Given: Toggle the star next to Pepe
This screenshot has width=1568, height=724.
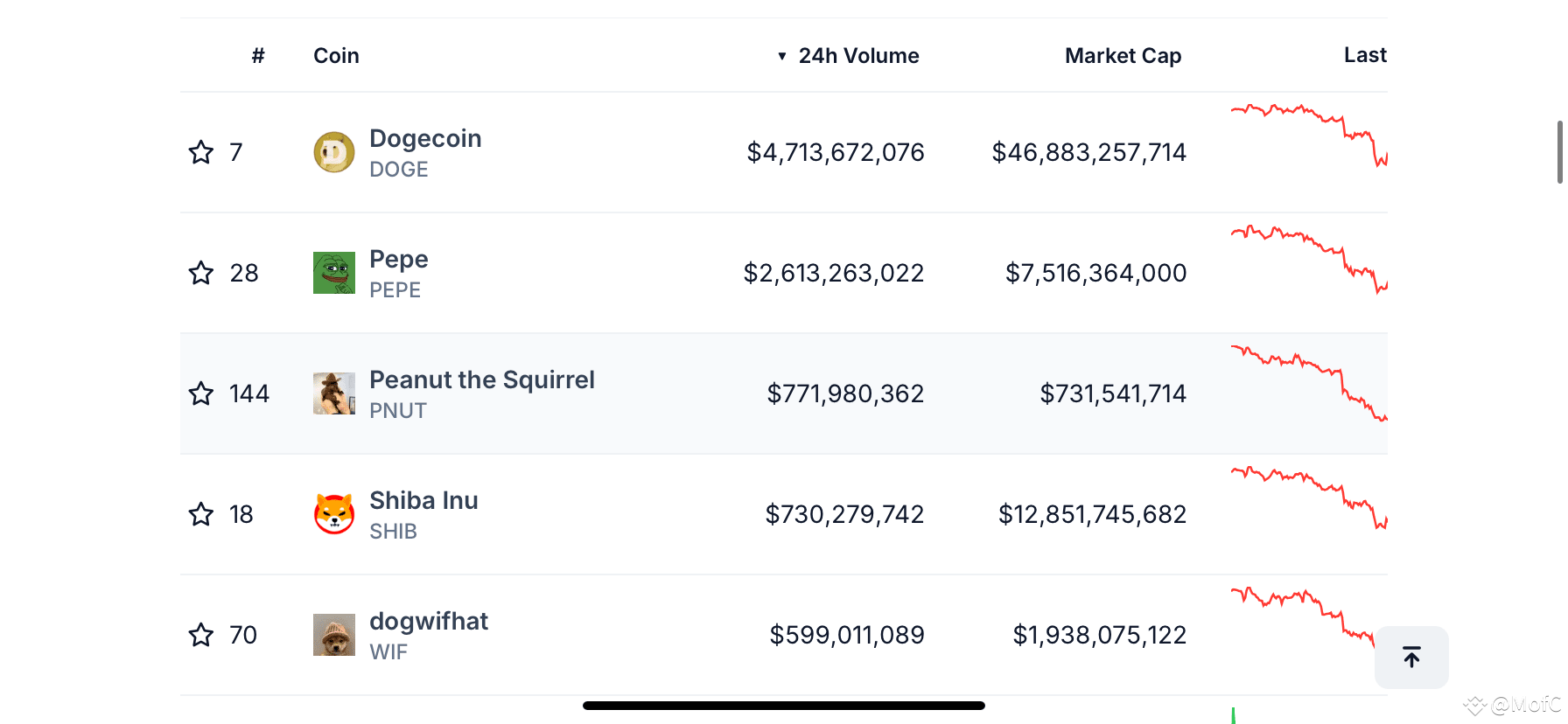Looking at the screenshot, I should point(201,273).
